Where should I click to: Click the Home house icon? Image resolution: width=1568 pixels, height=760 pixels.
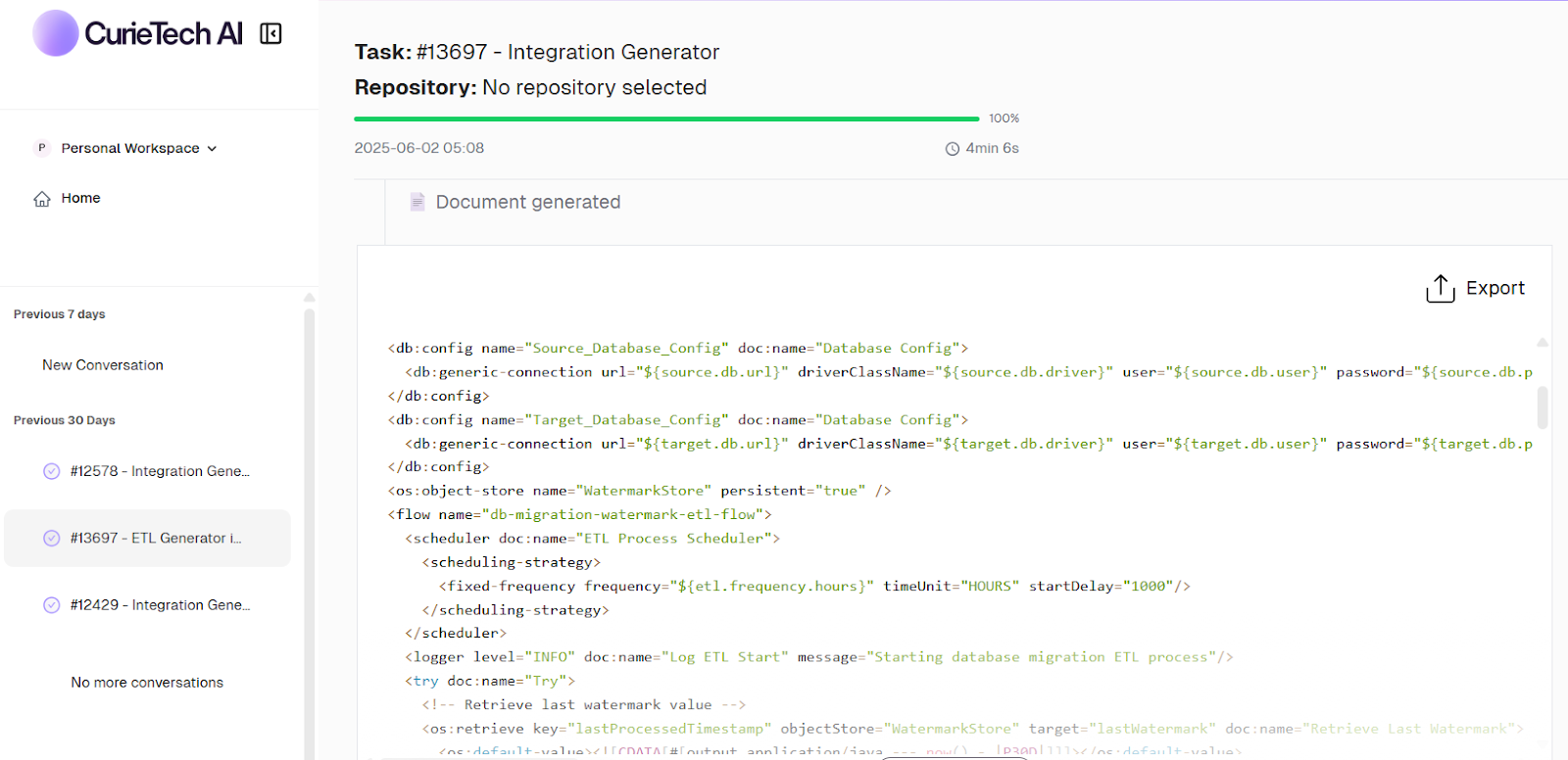[42, 199]
